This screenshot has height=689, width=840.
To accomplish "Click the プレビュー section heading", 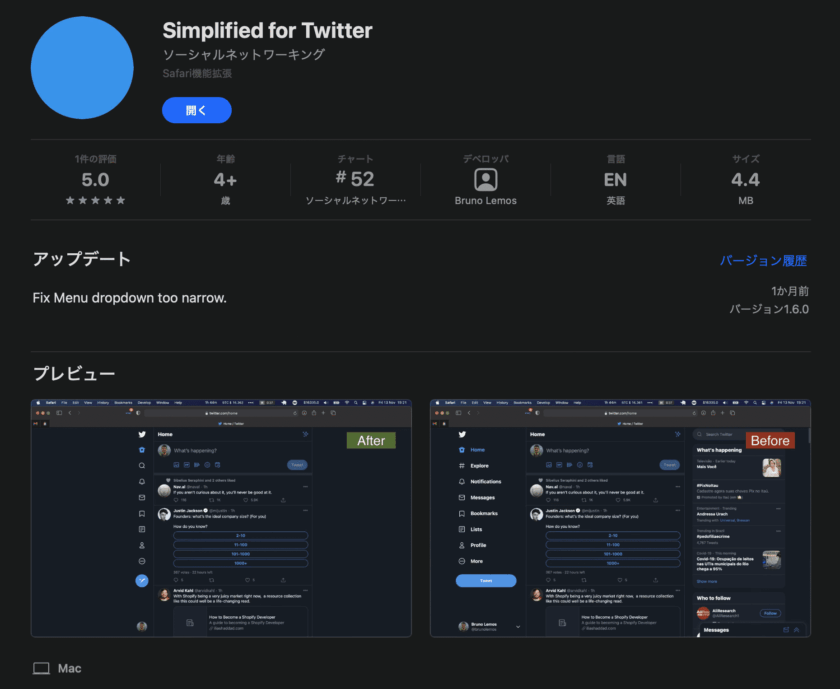I will (74, 373).
